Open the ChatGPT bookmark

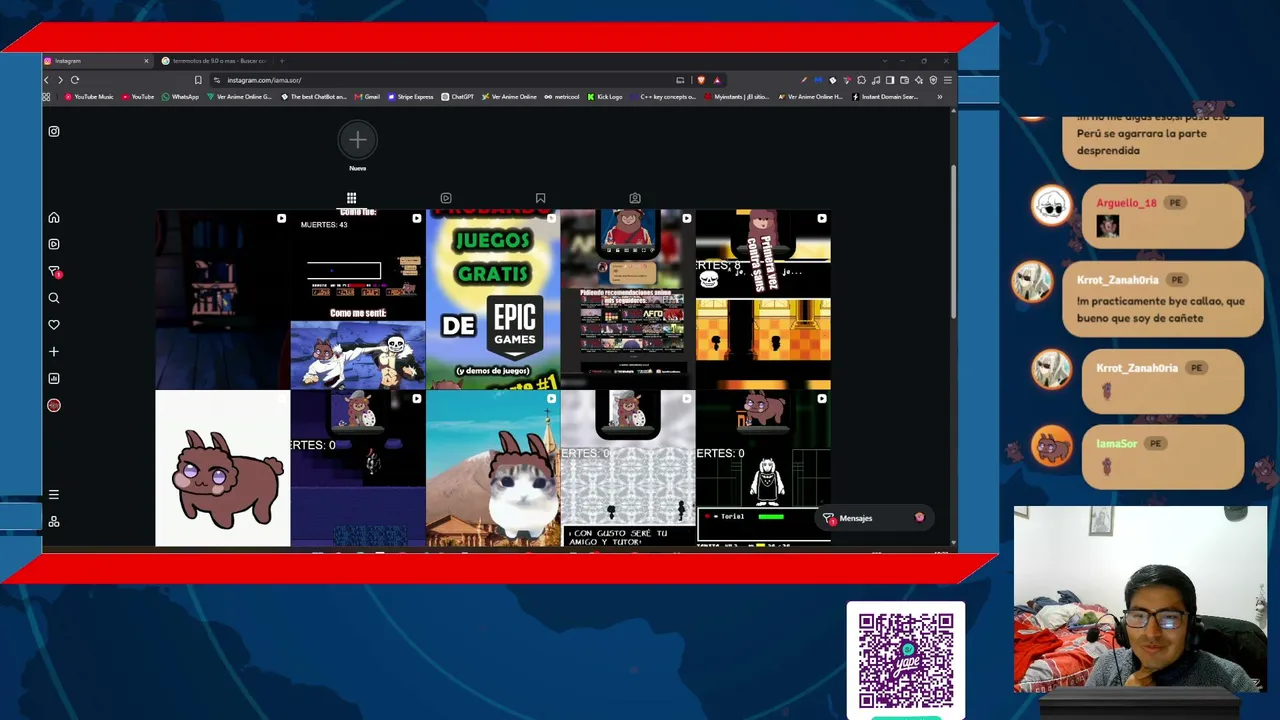coord(458,97)
